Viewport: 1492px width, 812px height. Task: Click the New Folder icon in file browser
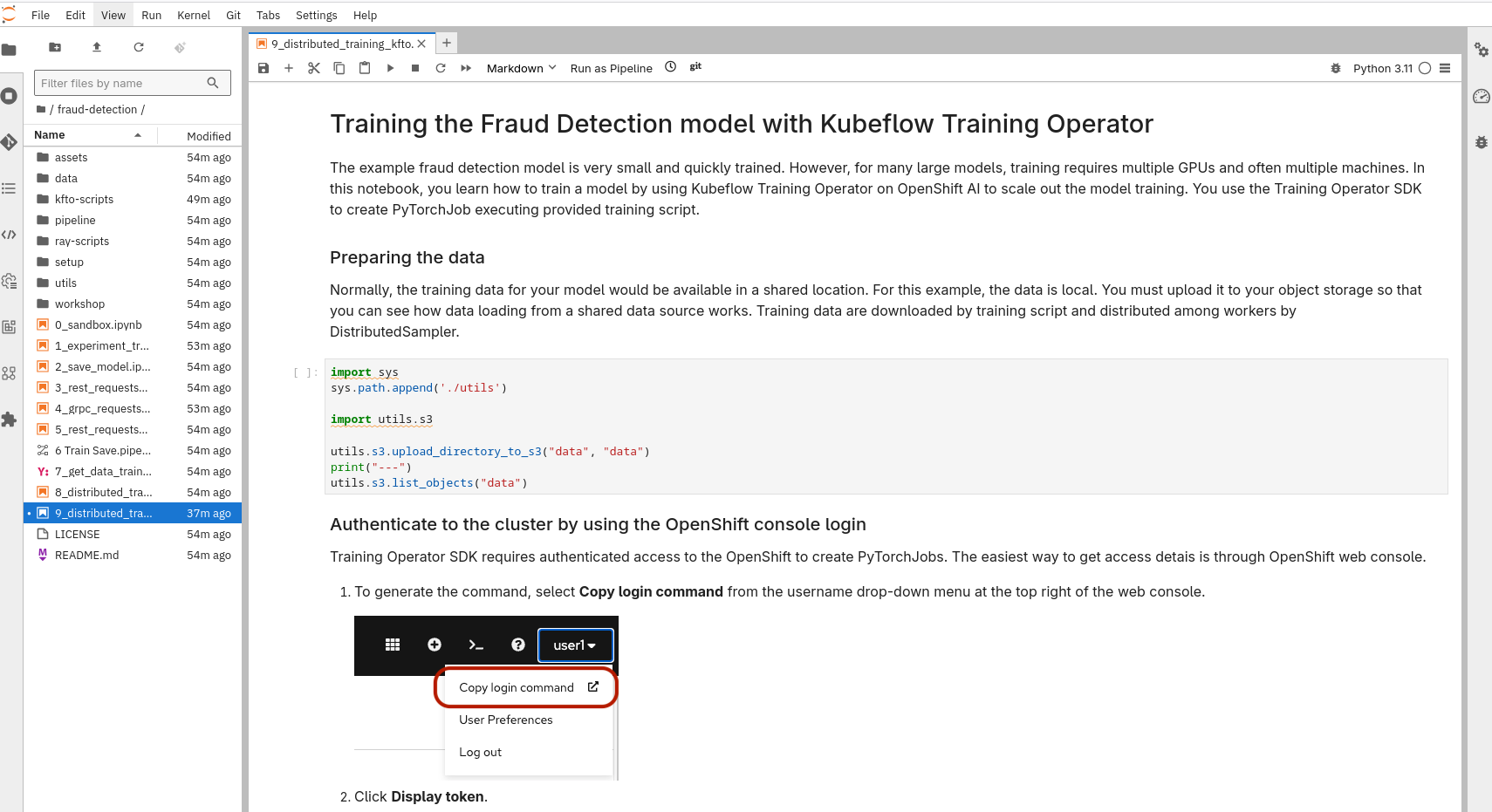55,47
